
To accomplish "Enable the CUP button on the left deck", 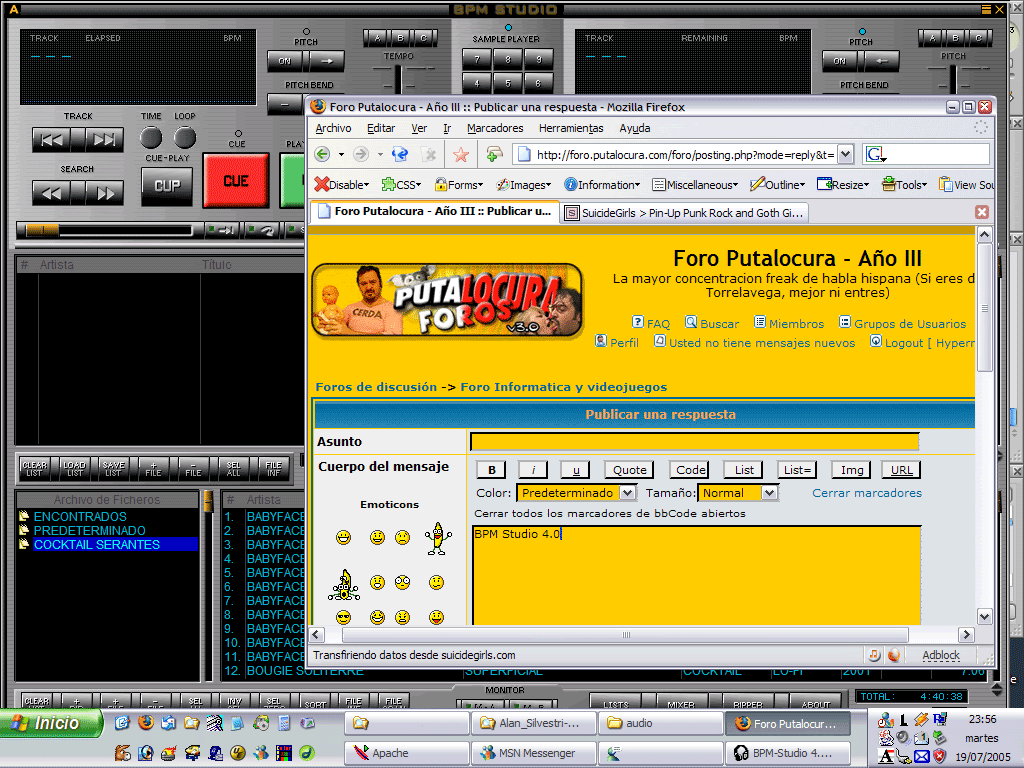I will pos(166,185).
